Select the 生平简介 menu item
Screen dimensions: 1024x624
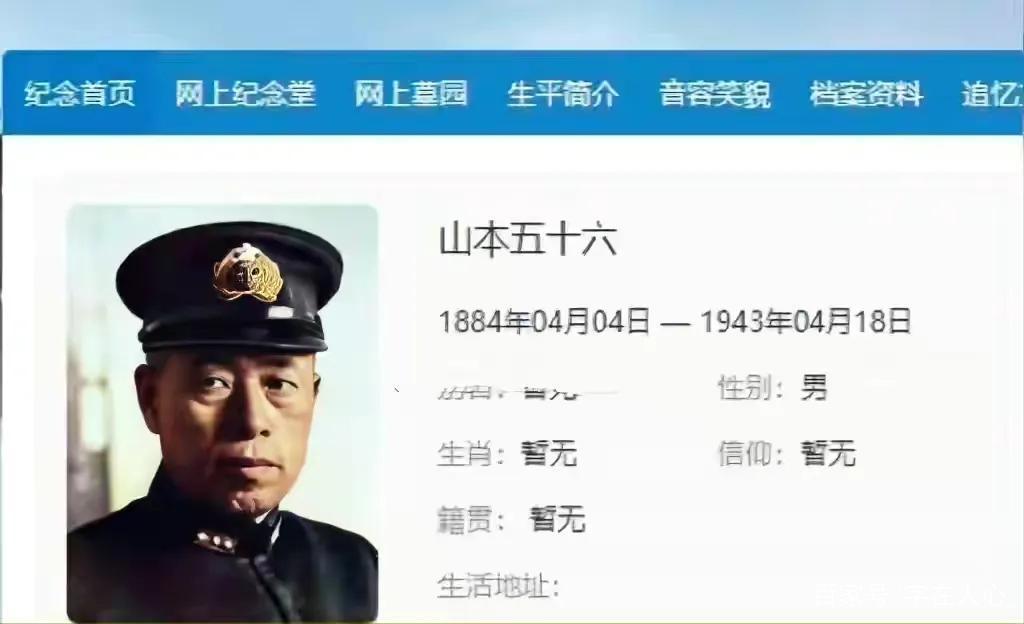click(x=563, y=94)
